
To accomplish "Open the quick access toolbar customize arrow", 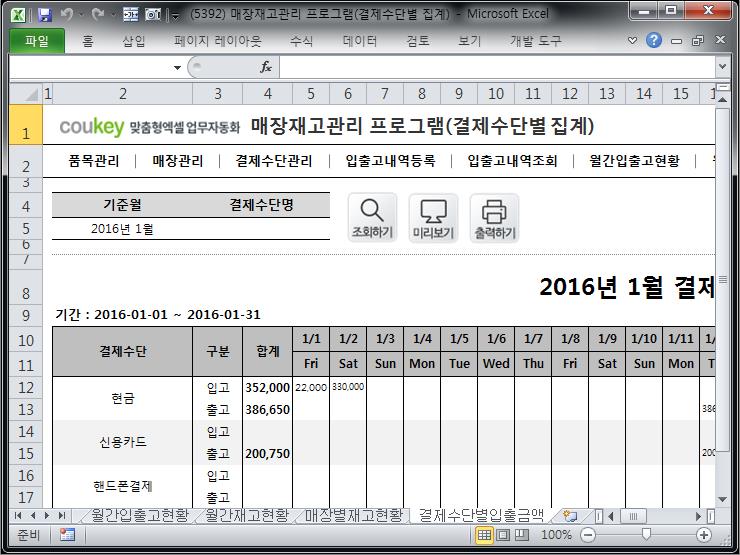I will click(176, 17).
